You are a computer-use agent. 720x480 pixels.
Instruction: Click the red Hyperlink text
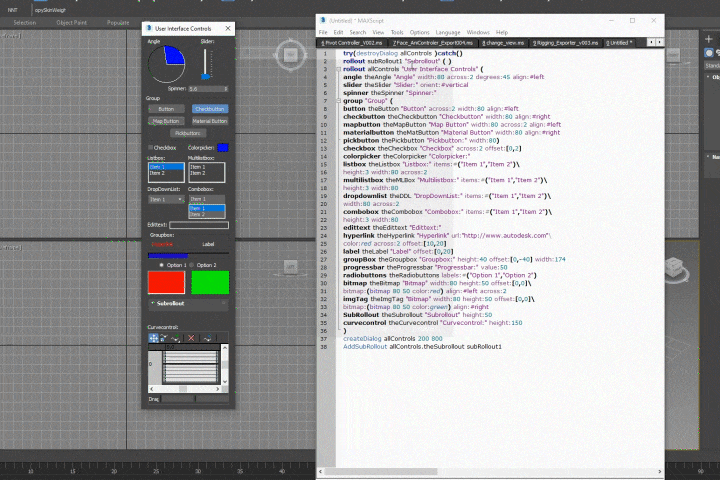pos(163,244)
